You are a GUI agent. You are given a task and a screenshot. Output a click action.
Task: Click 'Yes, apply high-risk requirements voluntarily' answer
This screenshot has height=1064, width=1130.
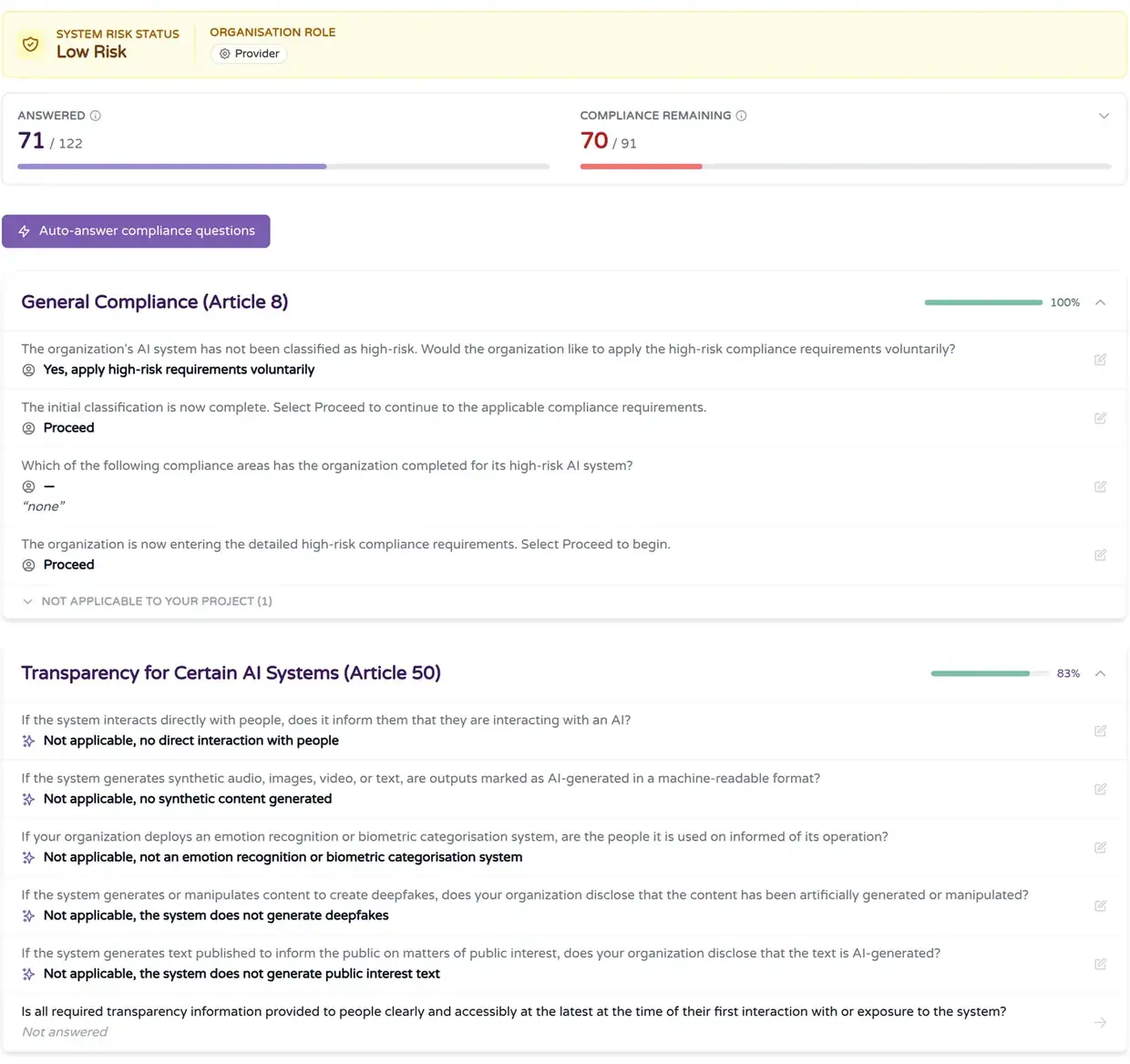click(179, 370)
